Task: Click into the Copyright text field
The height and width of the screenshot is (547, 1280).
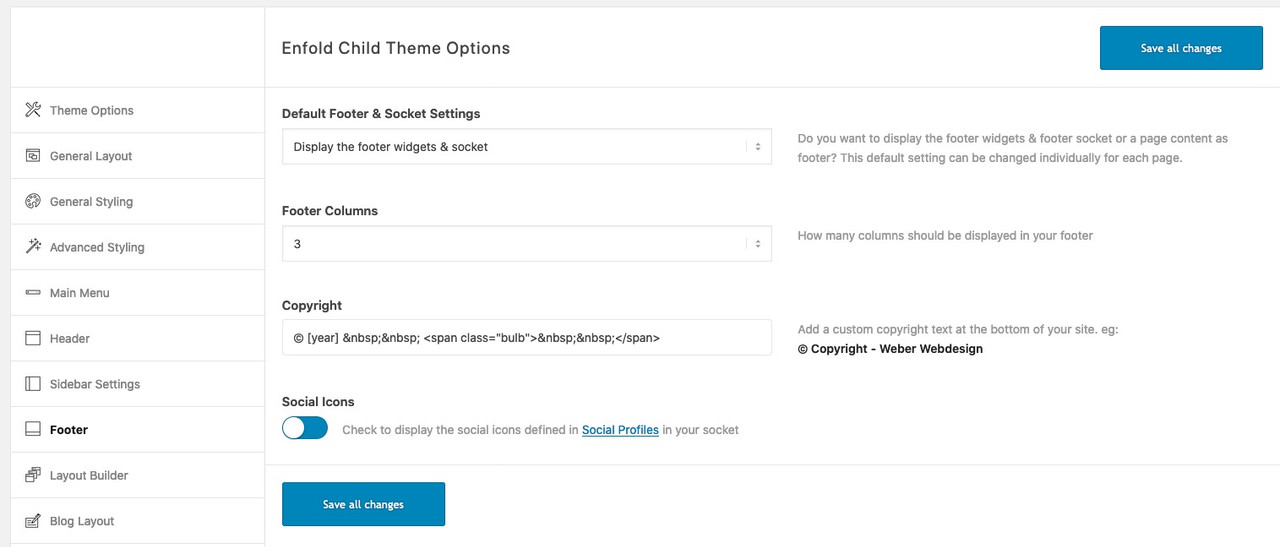Action: click(527, 337)
